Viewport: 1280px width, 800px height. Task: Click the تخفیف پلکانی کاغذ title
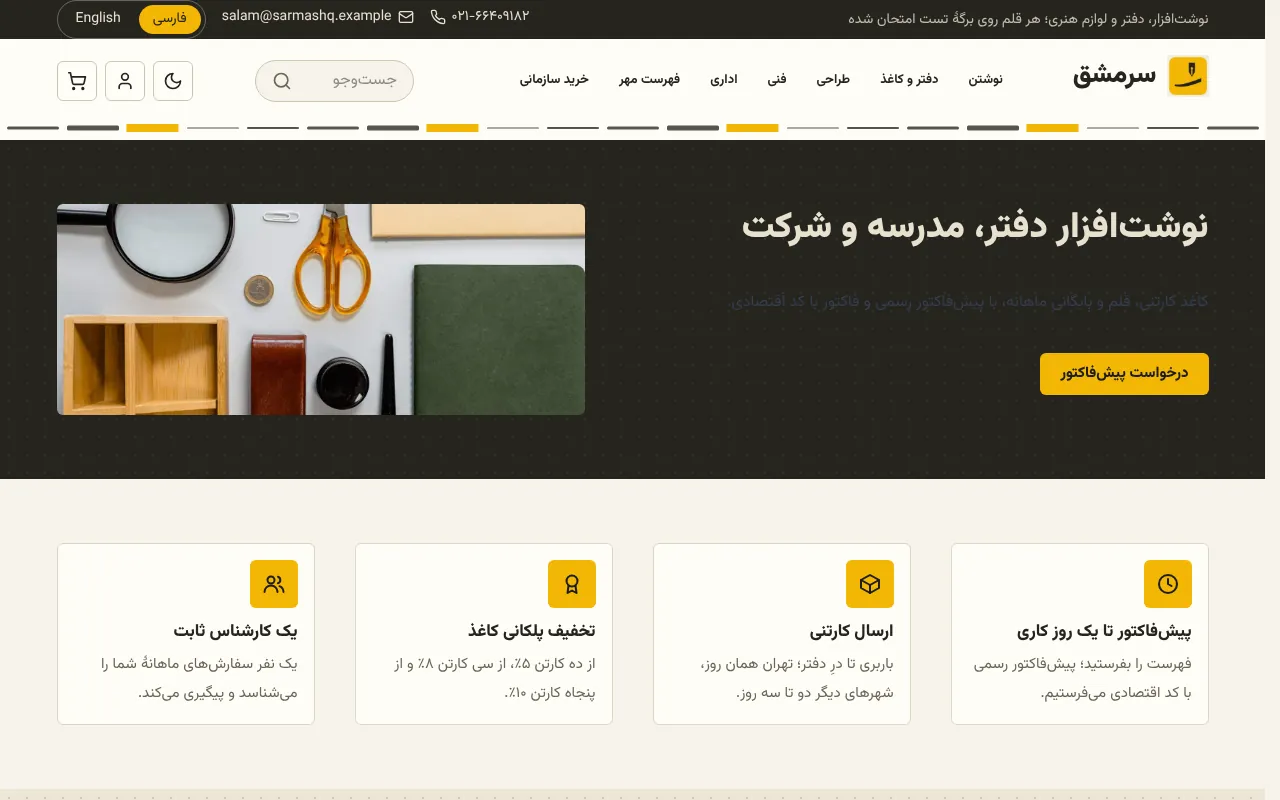pos(531,632)
